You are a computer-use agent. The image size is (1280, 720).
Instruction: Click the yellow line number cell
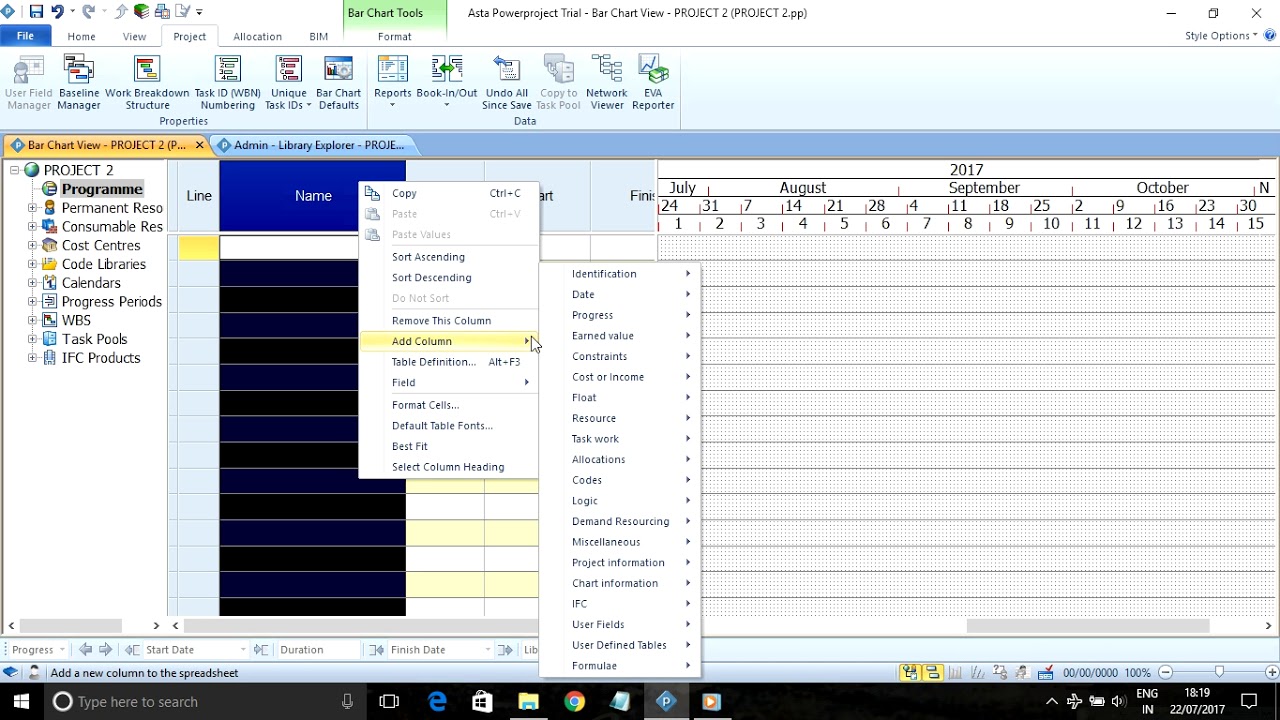(199, 247)
